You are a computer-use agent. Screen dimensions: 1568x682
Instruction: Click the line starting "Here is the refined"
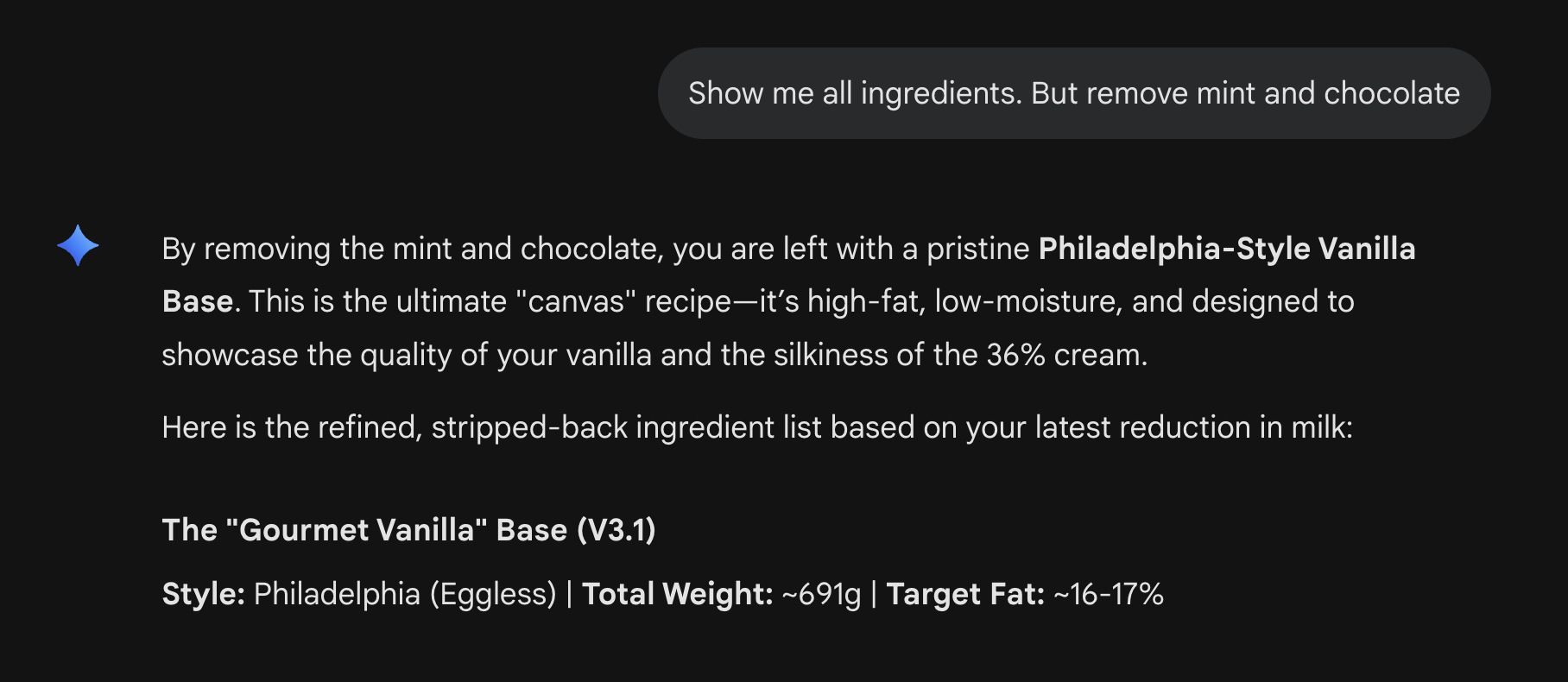pyautogui.click(x=756, y=427)
